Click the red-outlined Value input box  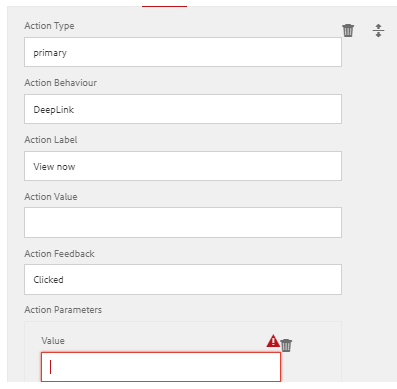click(x=161, y=367)
